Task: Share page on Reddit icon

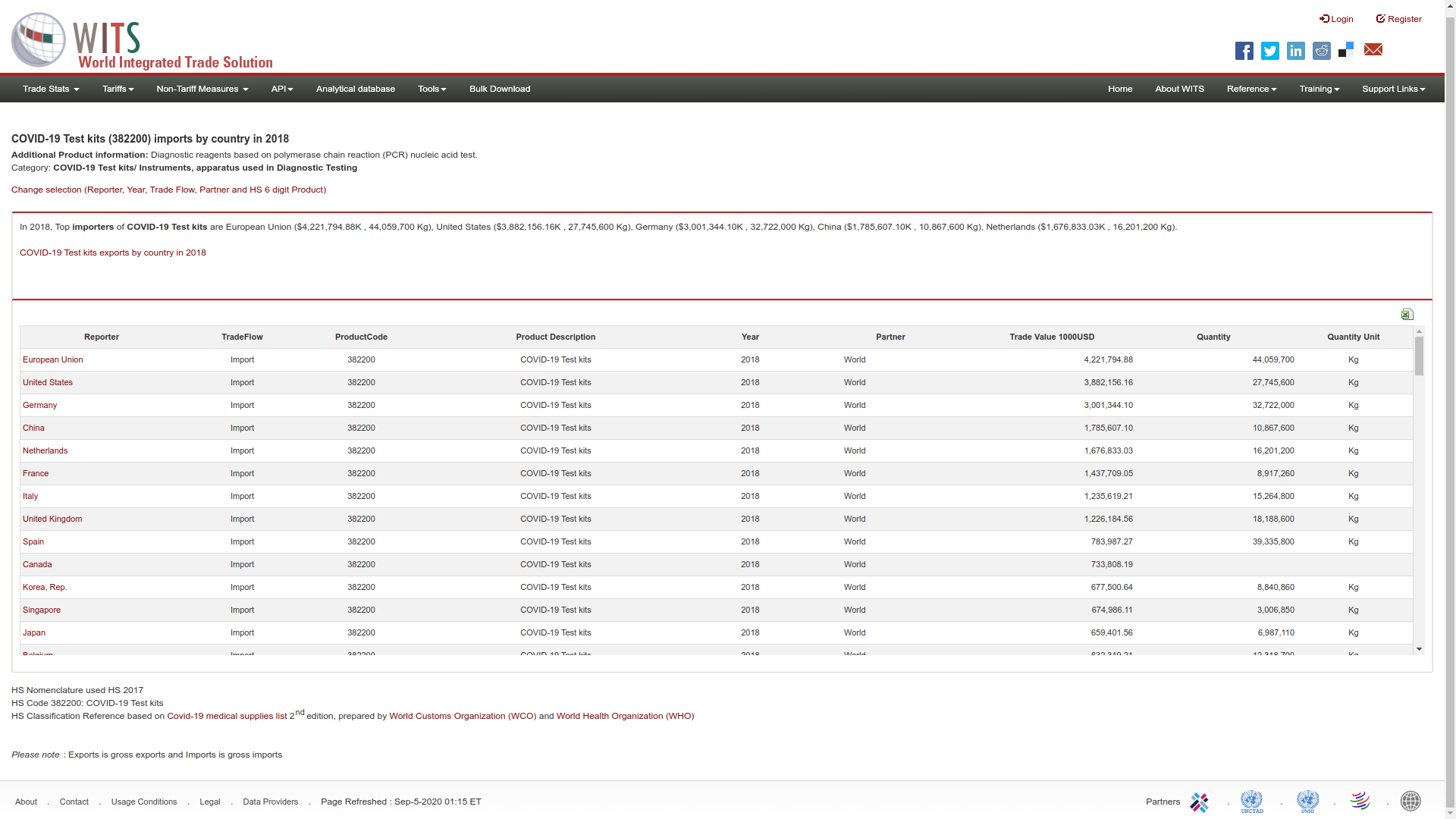Action: 1321,51
